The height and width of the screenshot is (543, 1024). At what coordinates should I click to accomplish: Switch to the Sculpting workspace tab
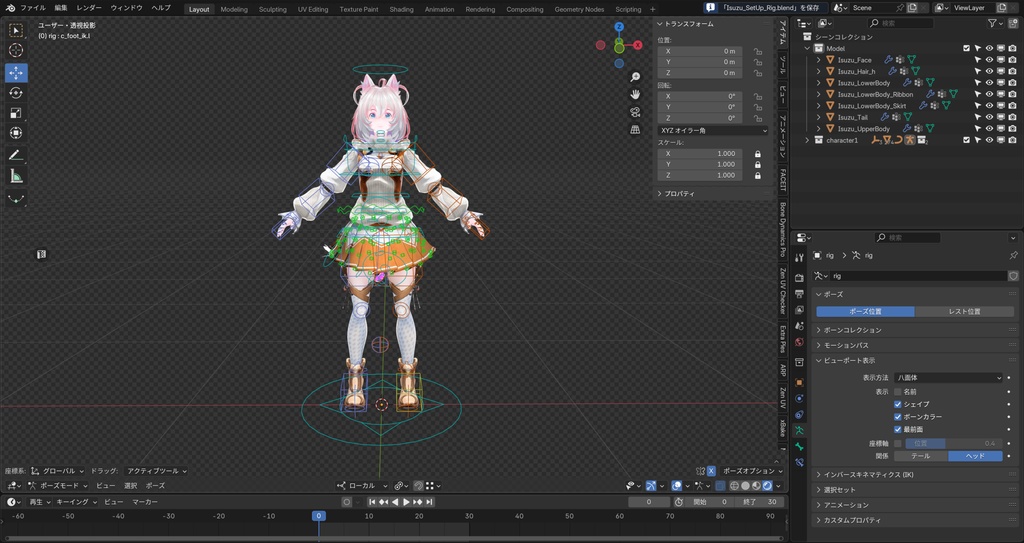(x=272, y=9)
